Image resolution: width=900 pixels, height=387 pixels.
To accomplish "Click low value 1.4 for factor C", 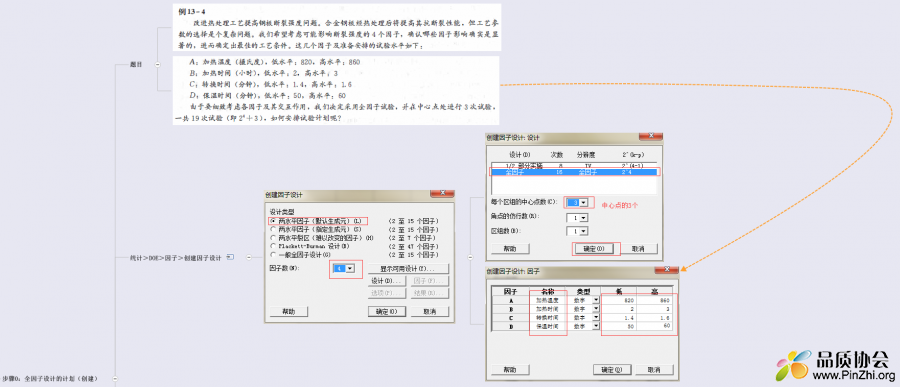I will click(619, 317).
